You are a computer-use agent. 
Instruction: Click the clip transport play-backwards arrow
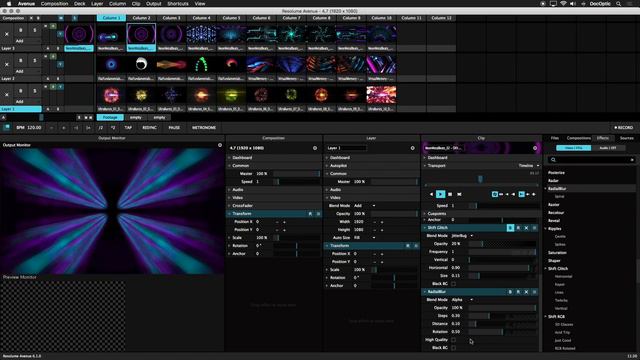coord(431,194)
